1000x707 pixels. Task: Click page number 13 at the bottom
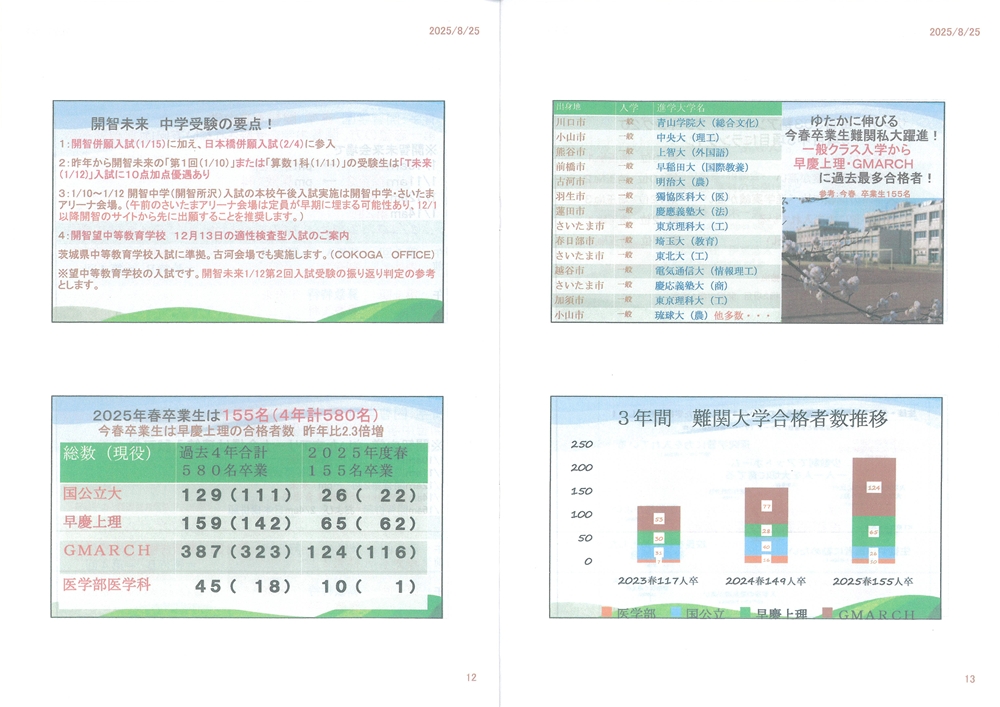tap(969, 679)
